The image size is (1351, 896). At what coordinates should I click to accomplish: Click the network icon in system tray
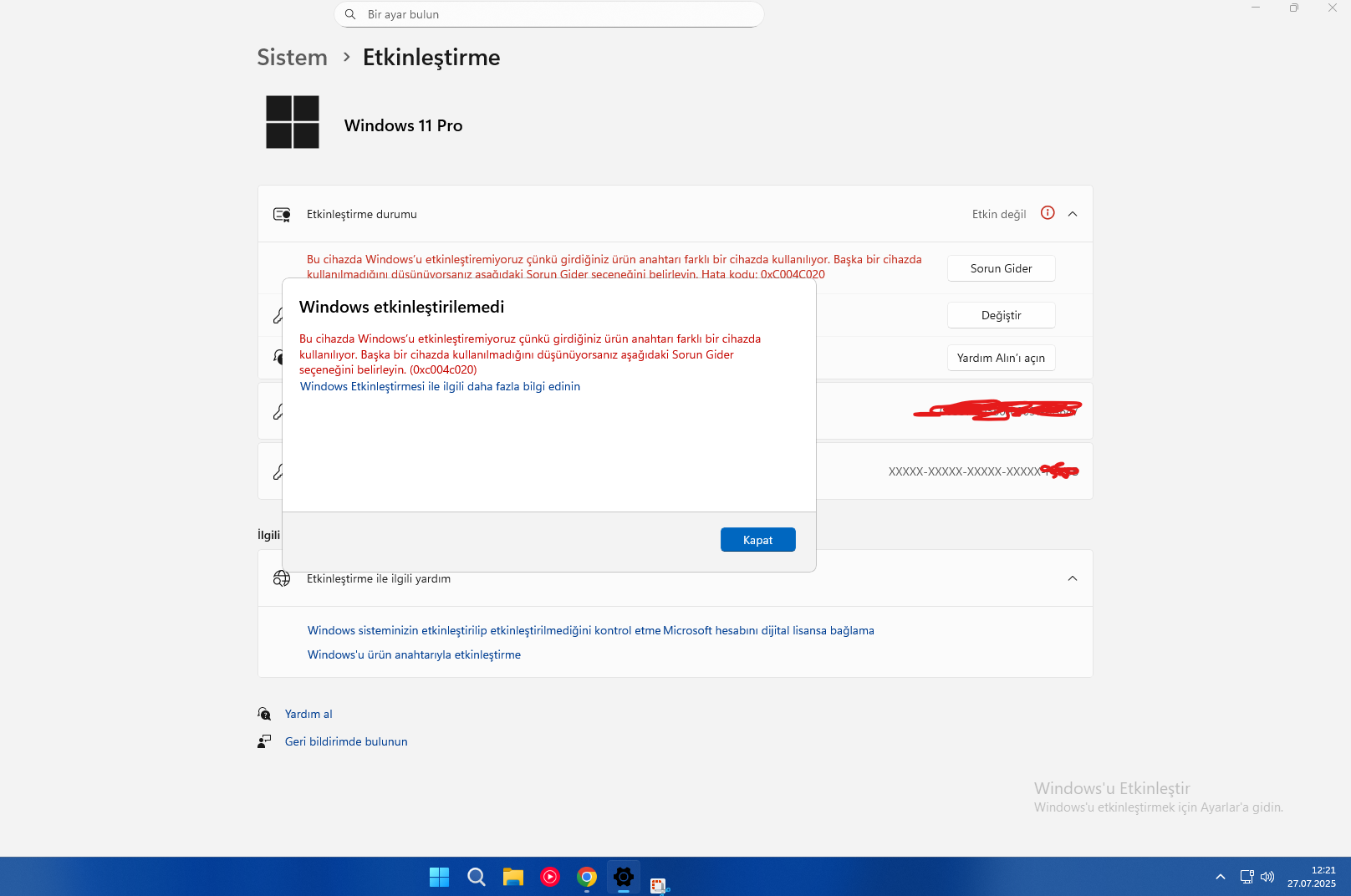point(1246,877)
